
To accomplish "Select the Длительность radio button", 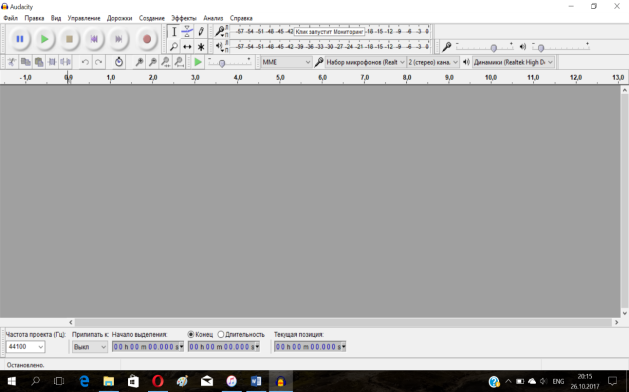I will click(x=221, y=334).
